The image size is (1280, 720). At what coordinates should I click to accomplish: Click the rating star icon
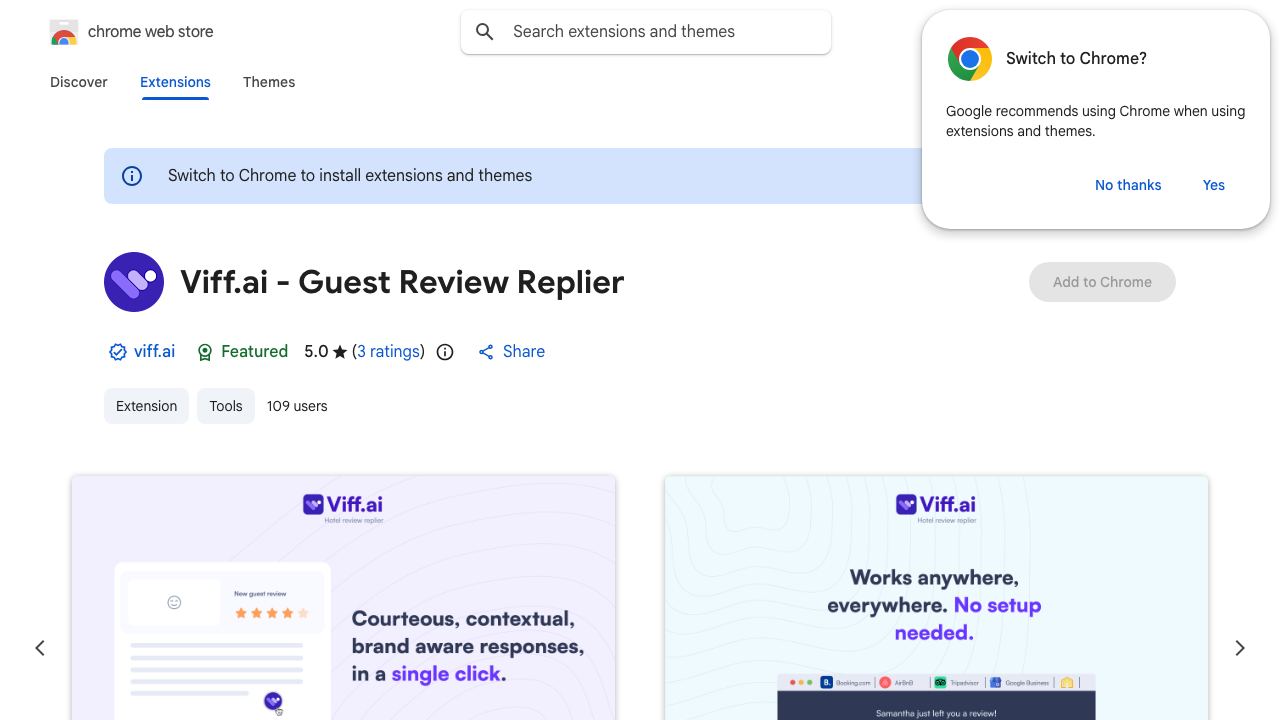(340, 352)
